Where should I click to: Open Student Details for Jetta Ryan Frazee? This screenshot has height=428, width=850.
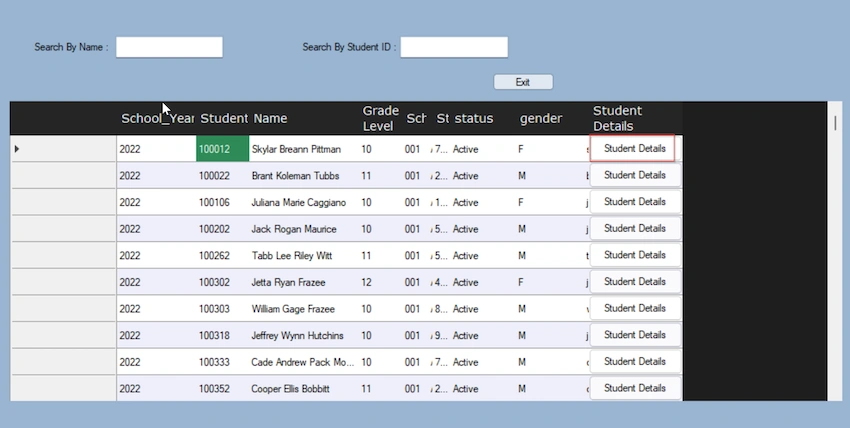coord(635,281)
